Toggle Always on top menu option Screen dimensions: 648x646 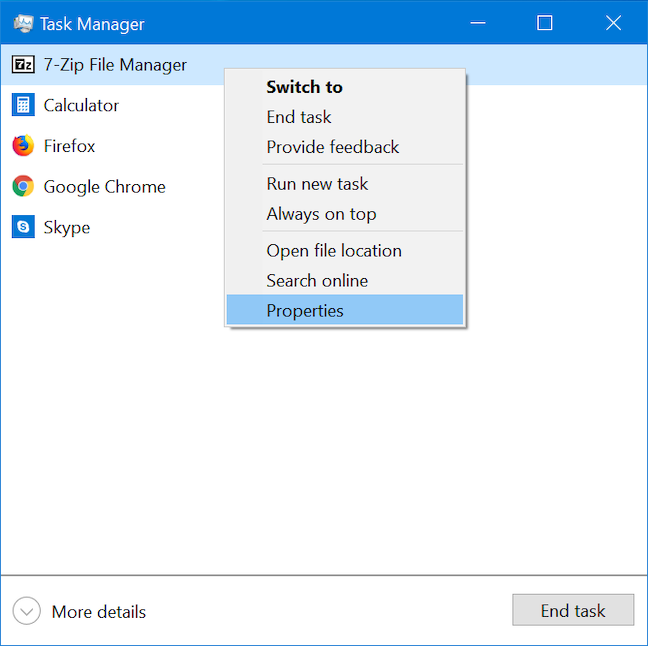(345, 214)
